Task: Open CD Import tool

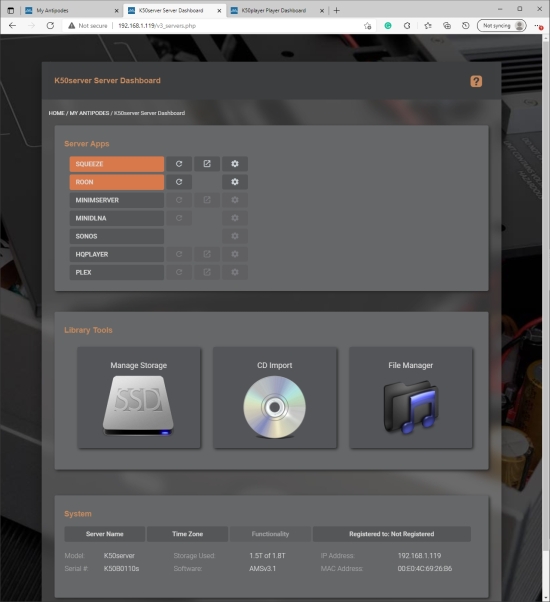Action: 275,398
